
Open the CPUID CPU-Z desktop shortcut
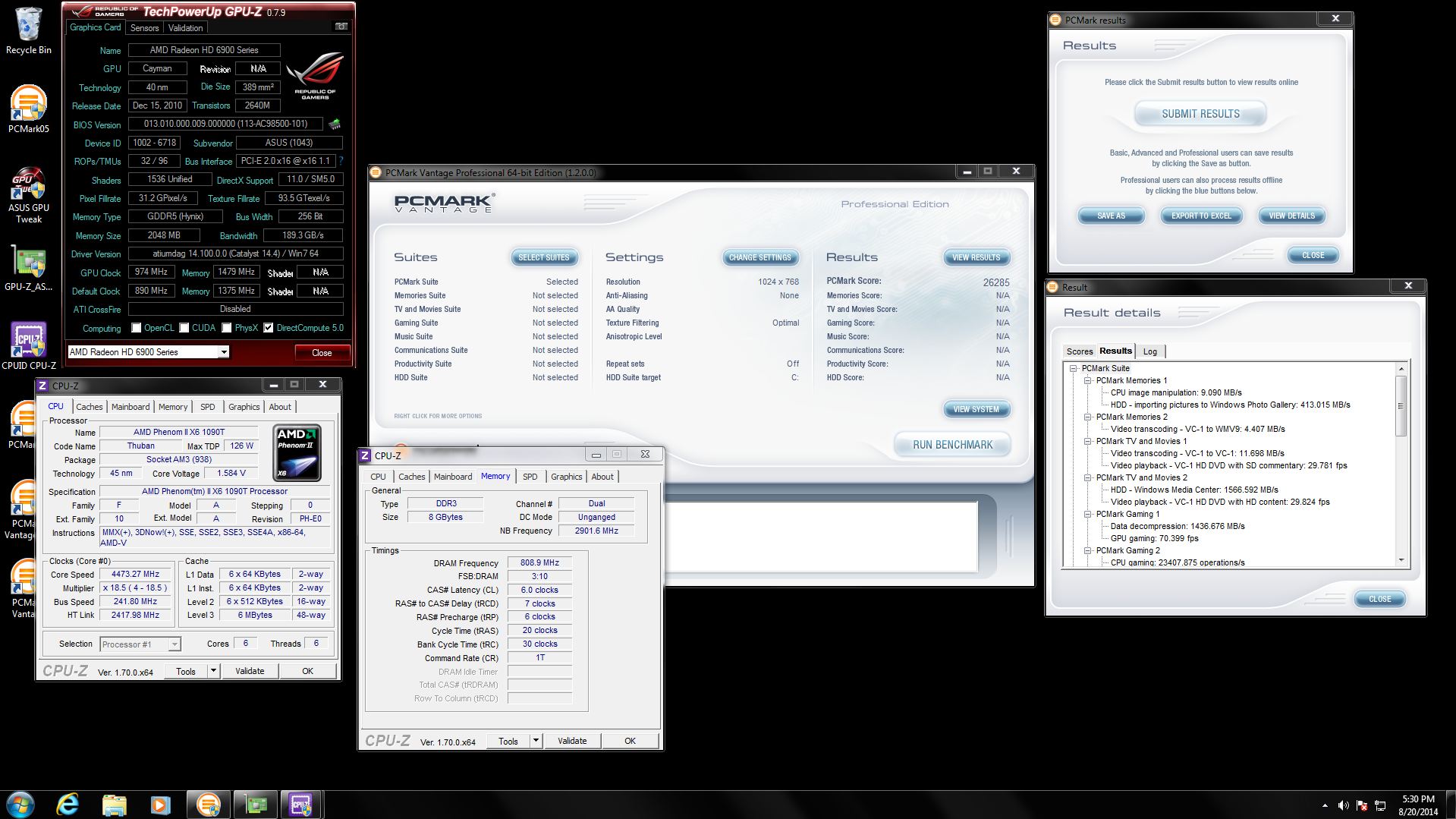click(28, 345)
